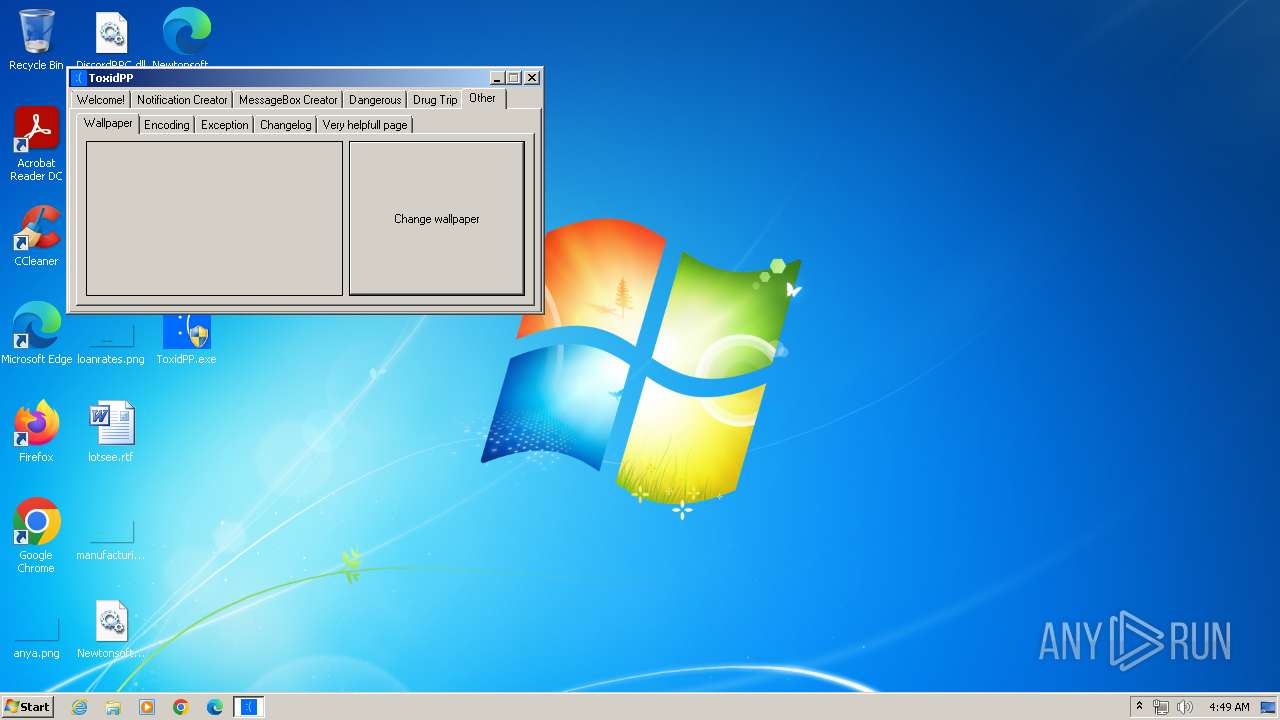Close the ToxidPP window
Viewport: 1280px width, 720px height.
point(532,78)
